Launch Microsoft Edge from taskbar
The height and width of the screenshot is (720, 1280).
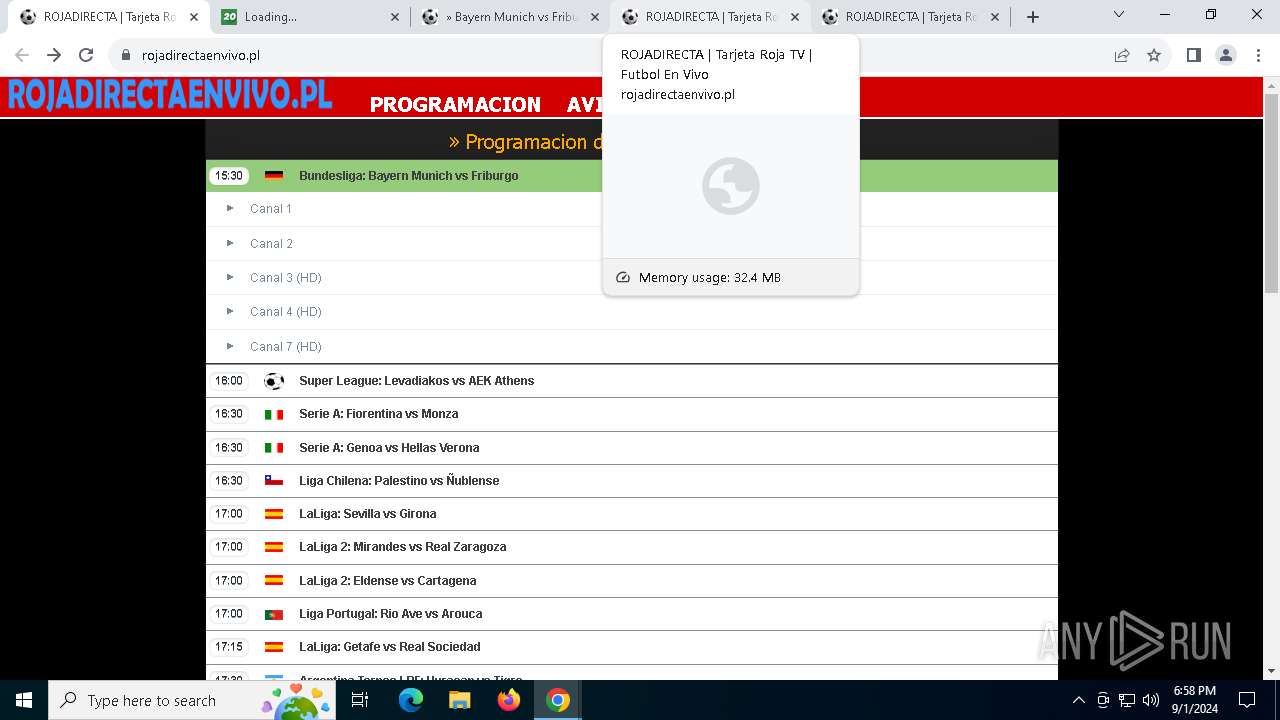pos(411,700)
